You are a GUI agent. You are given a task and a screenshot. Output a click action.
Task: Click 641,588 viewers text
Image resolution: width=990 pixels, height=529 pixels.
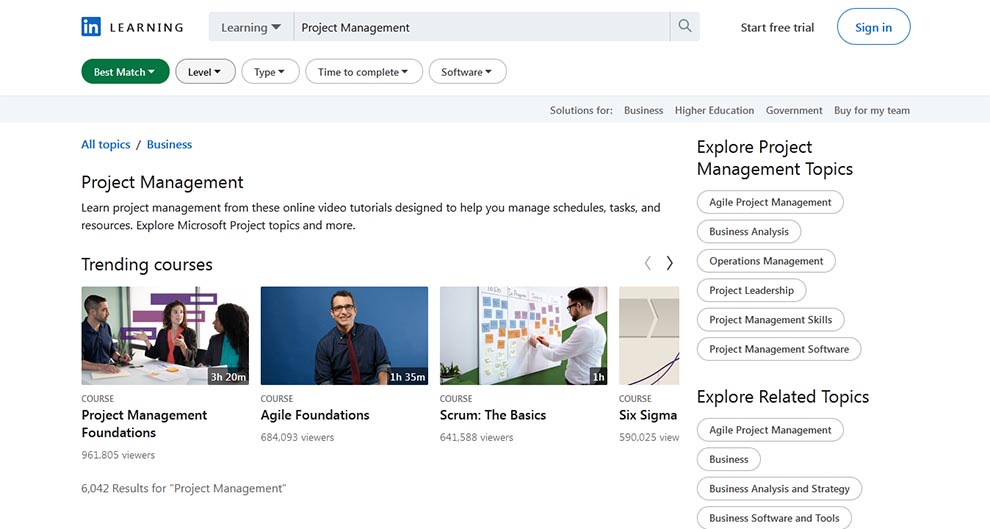(x=477, y=437)
